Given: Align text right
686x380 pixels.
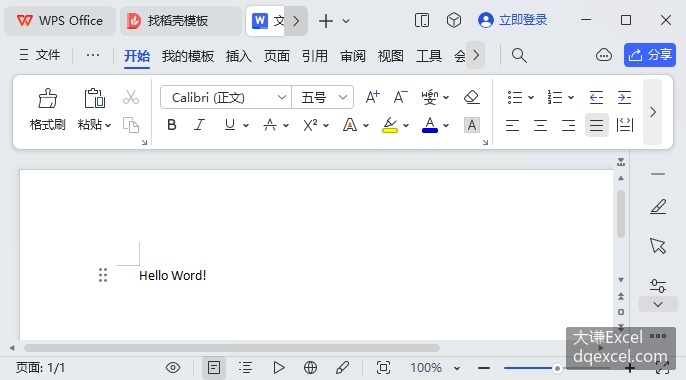Looking at the screenshot, I should [x=568, y=126].
